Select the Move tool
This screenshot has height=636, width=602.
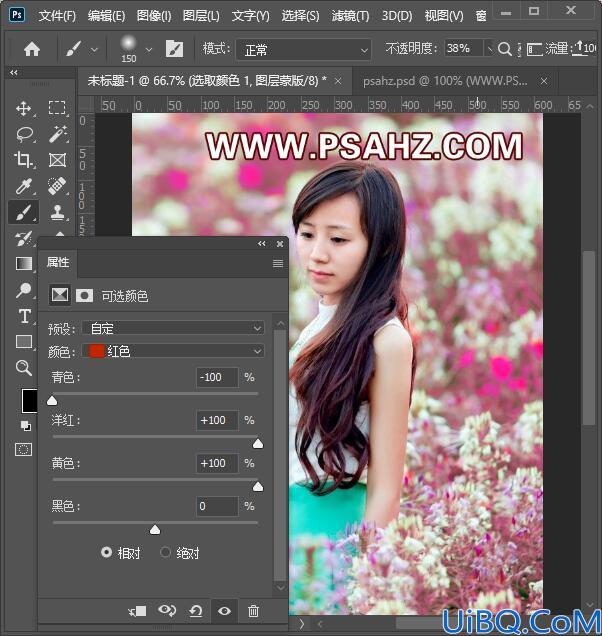click(24, 108)
